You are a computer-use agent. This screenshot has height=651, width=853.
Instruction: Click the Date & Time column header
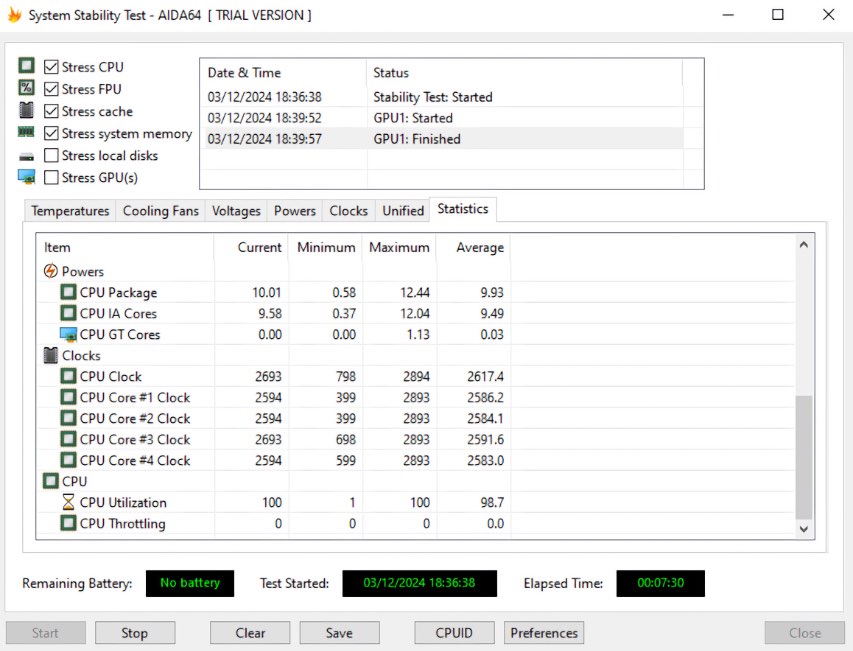pos(283,73)
